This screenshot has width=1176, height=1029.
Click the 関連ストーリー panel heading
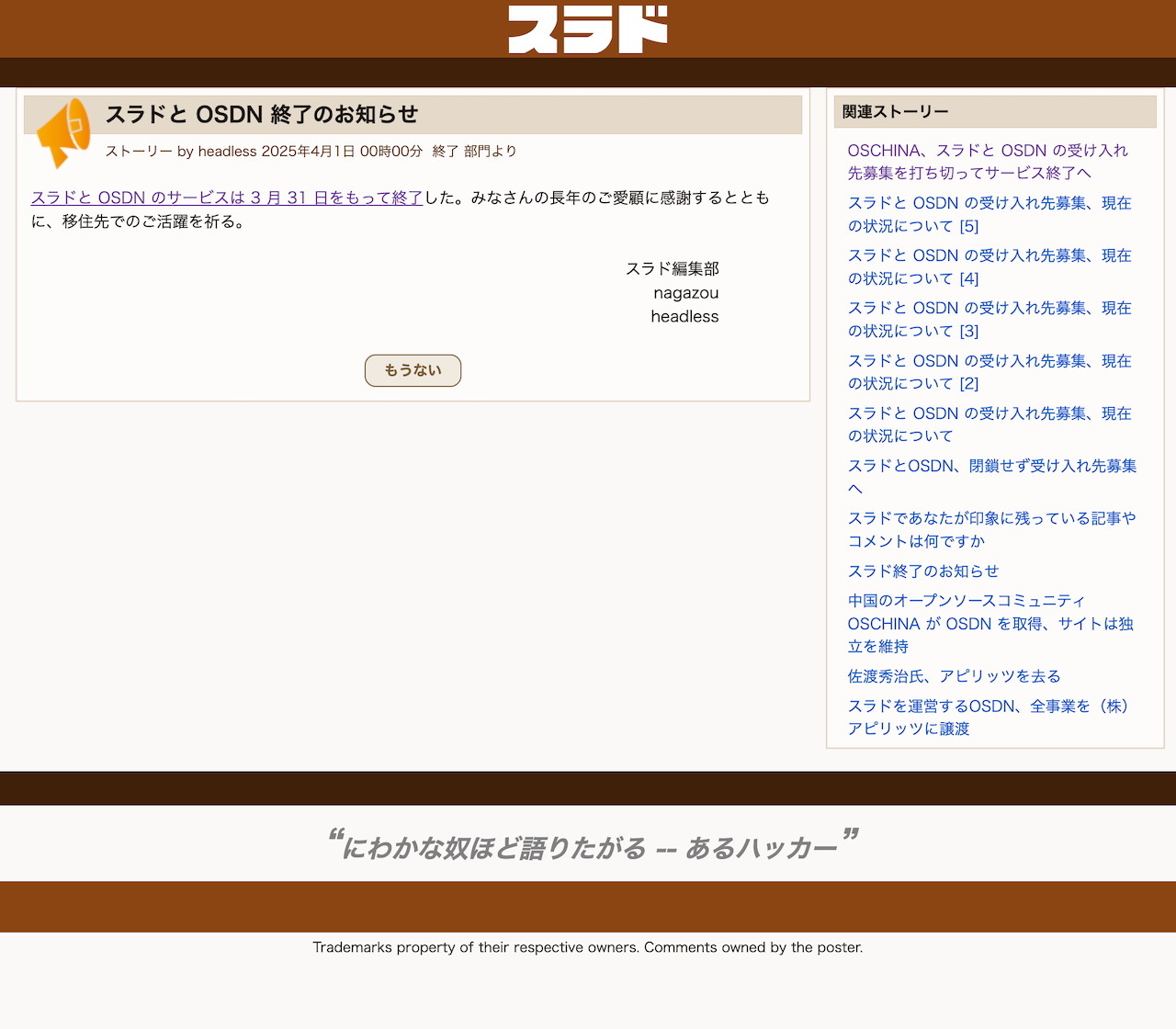pos(995,111)
